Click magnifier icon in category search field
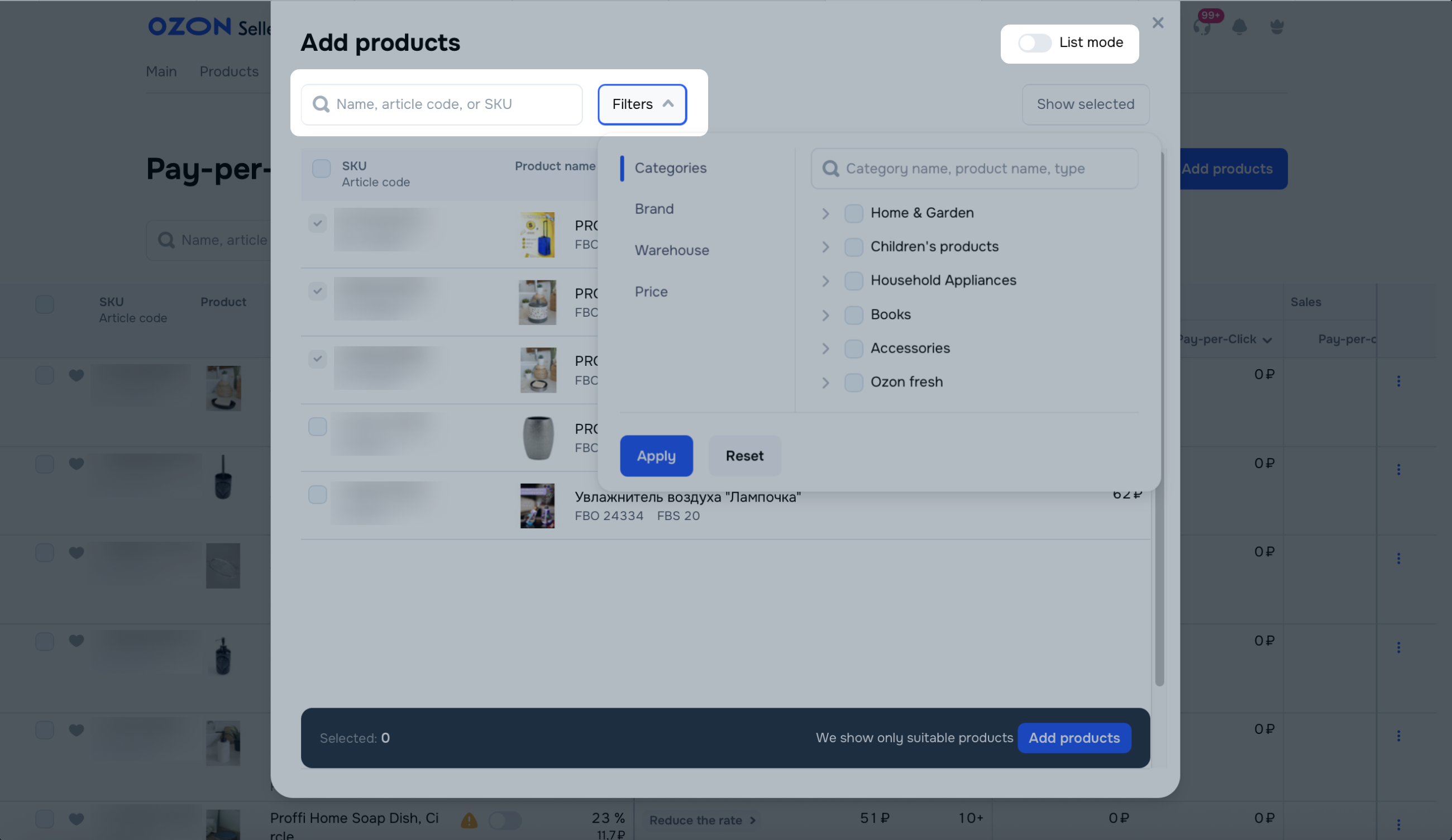Viewport: 1452px width, 840px height. pyautogui.click(x=830, y=168)
